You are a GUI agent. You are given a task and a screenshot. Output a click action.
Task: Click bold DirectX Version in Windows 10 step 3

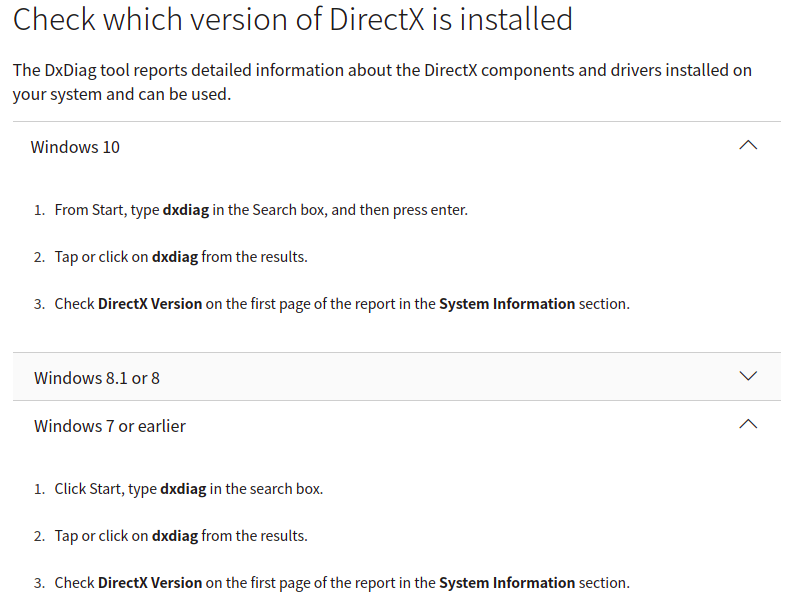150,304
